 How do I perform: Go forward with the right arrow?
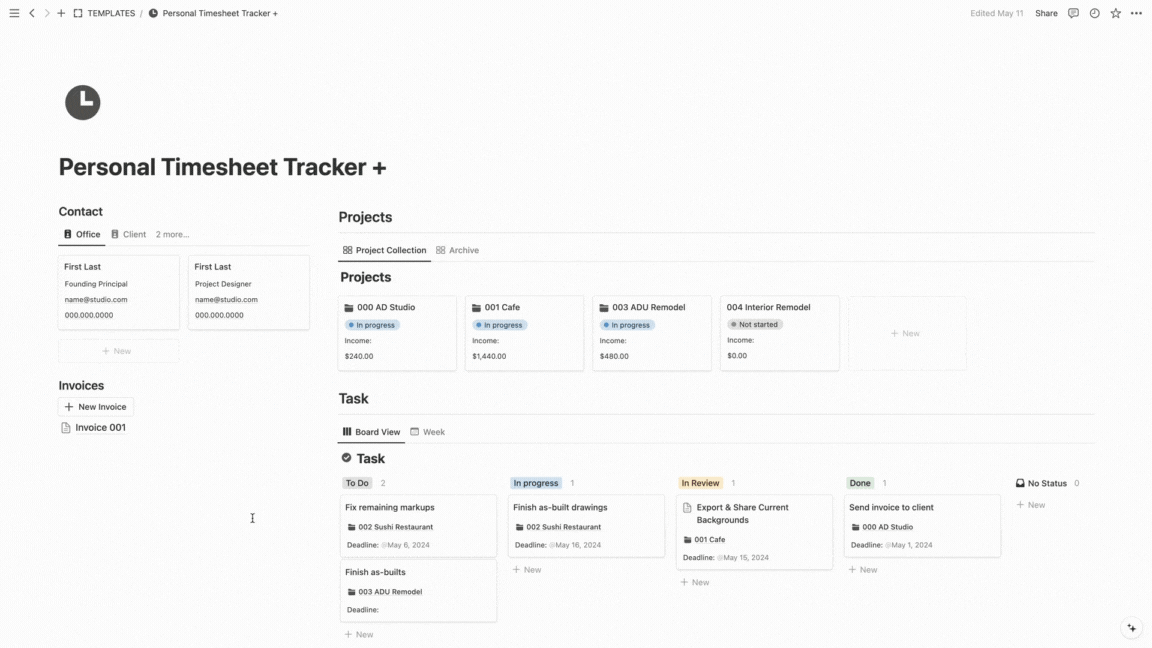(x=46, y=13)
